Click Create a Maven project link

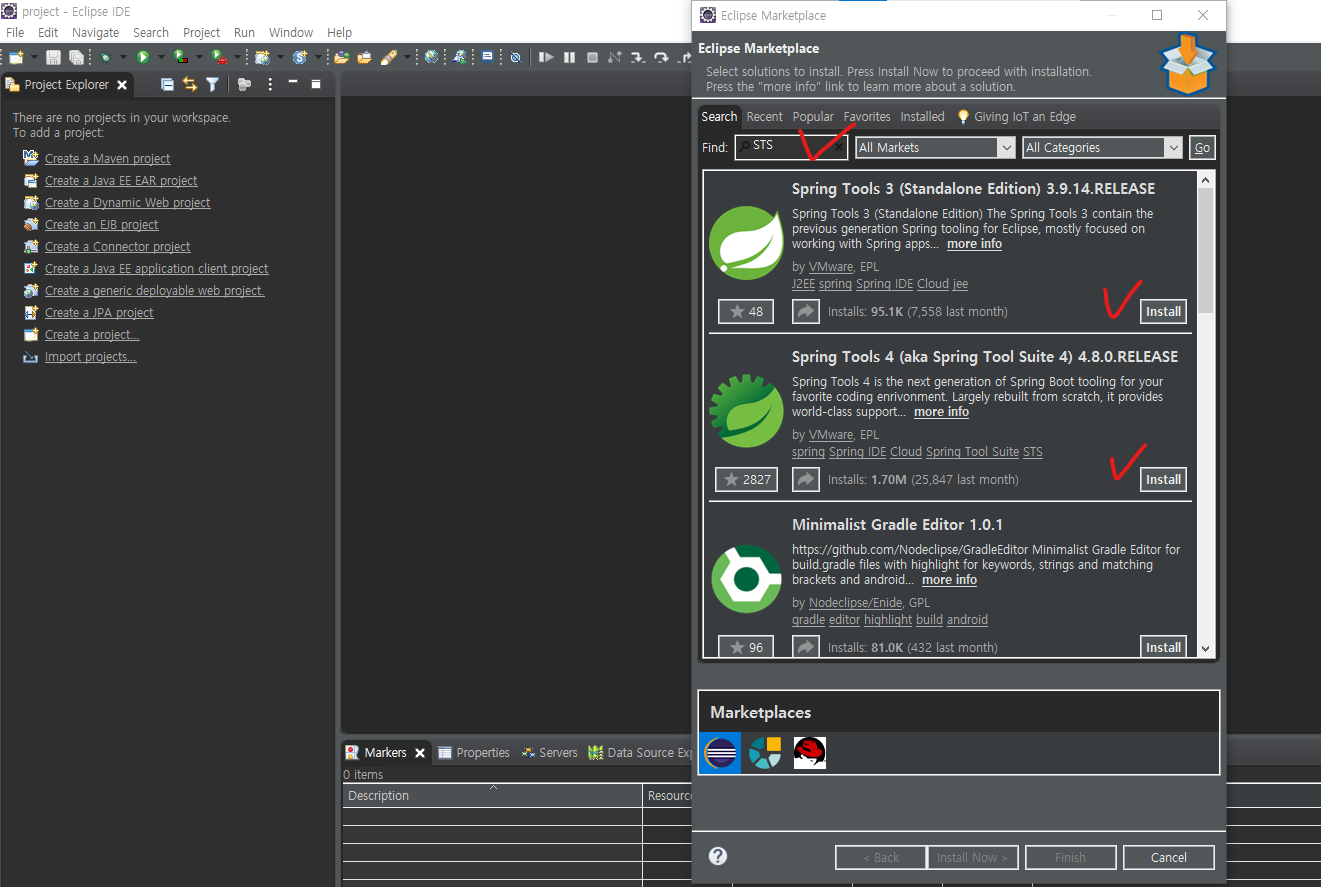point(107,159)
